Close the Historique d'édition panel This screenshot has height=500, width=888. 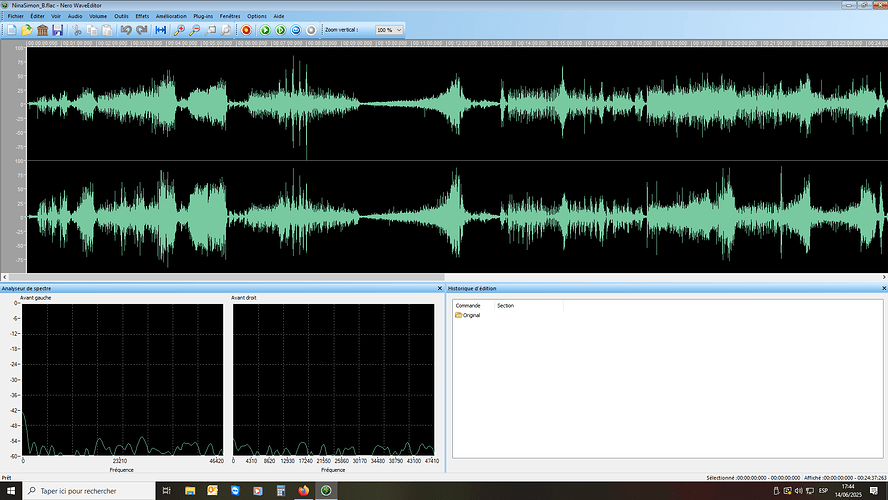pos(884,288)
